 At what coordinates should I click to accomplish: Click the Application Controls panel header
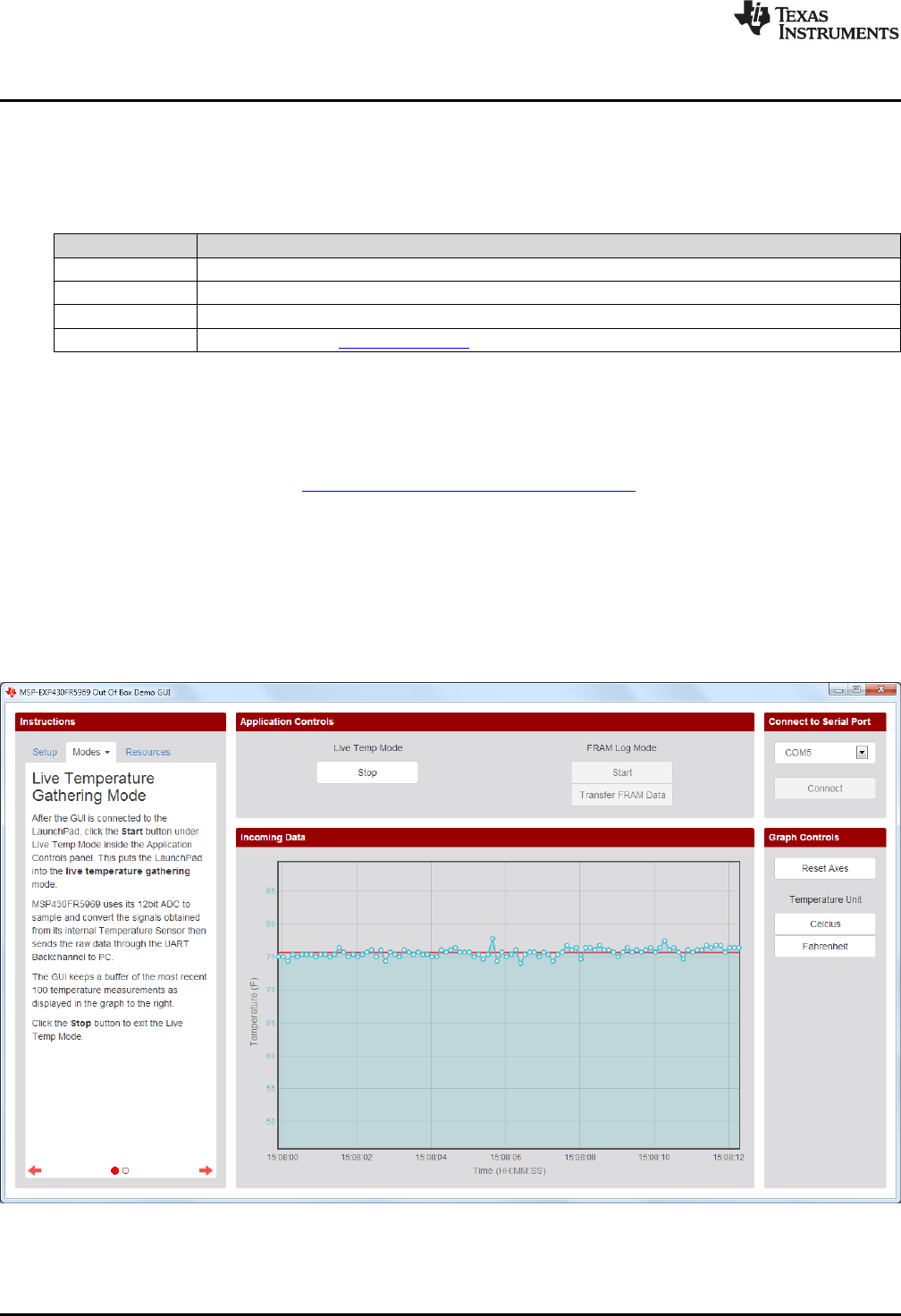tap(495, 721)
